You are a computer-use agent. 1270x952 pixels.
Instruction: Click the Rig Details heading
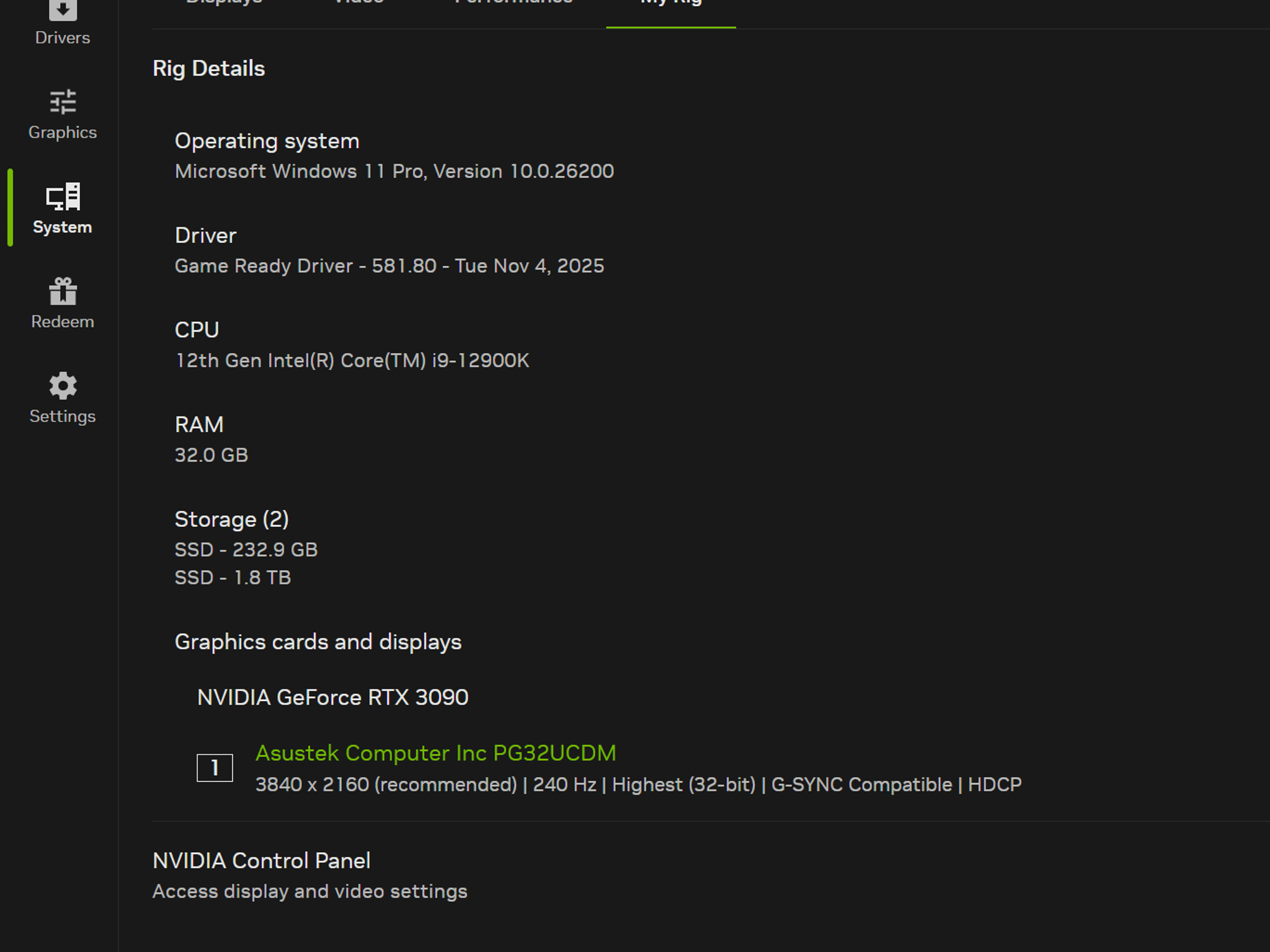(209, 68)
